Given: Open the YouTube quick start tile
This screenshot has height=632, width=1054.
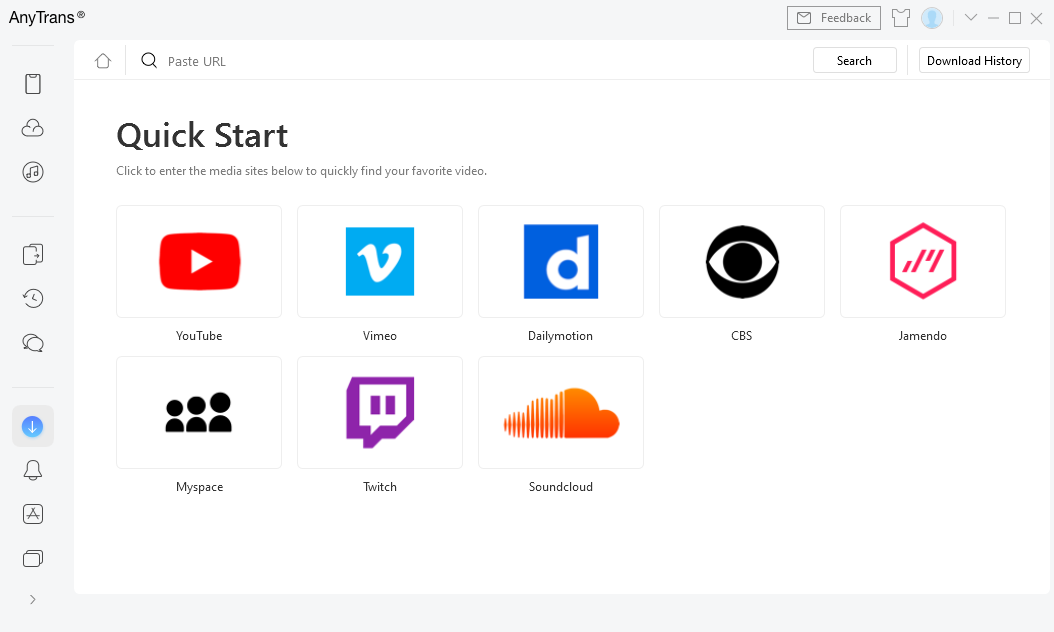Looking at the screenshot, I should click(x=199, y=262).
